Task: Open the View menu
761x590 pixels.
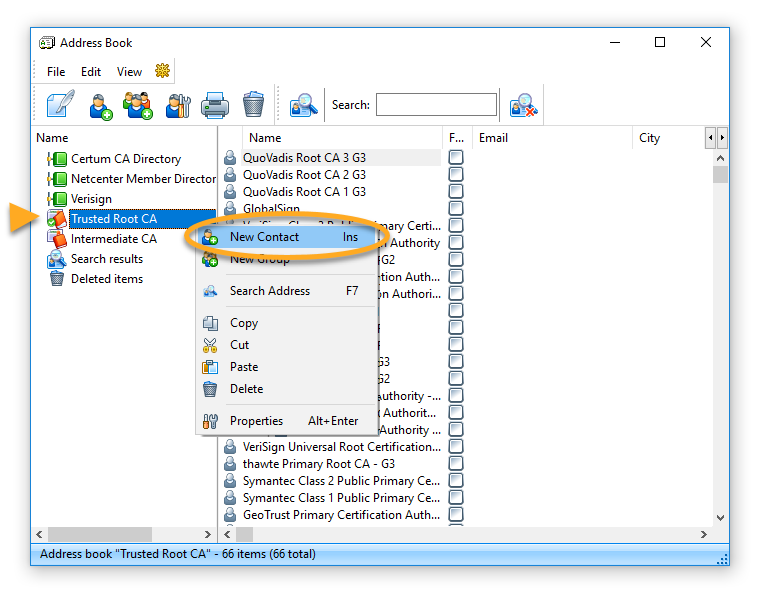Action: pyautogui.click(x=129, y=72)
